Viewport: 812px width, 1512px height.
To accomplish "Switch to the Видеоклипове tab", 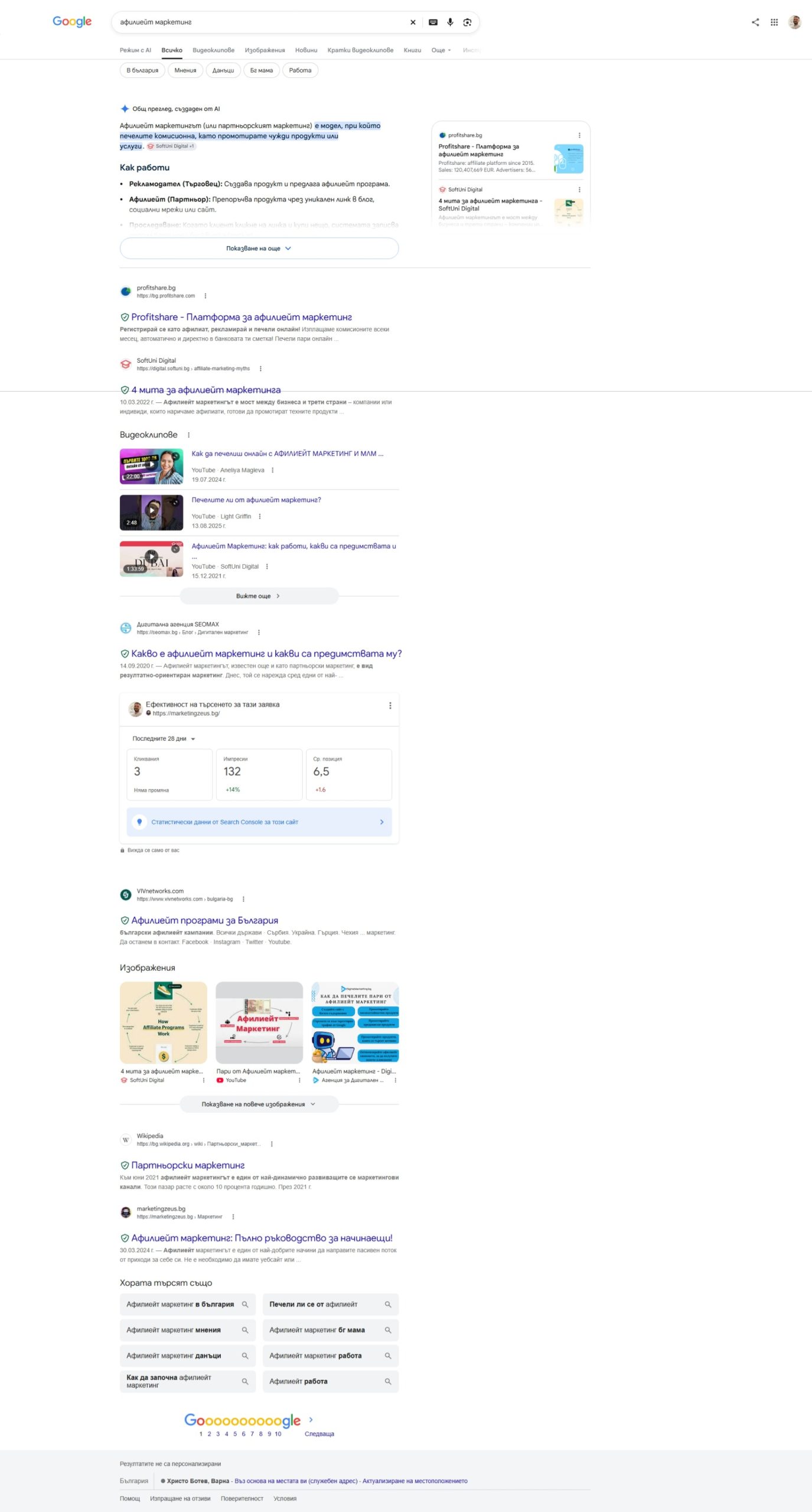I will pos(213,50).
